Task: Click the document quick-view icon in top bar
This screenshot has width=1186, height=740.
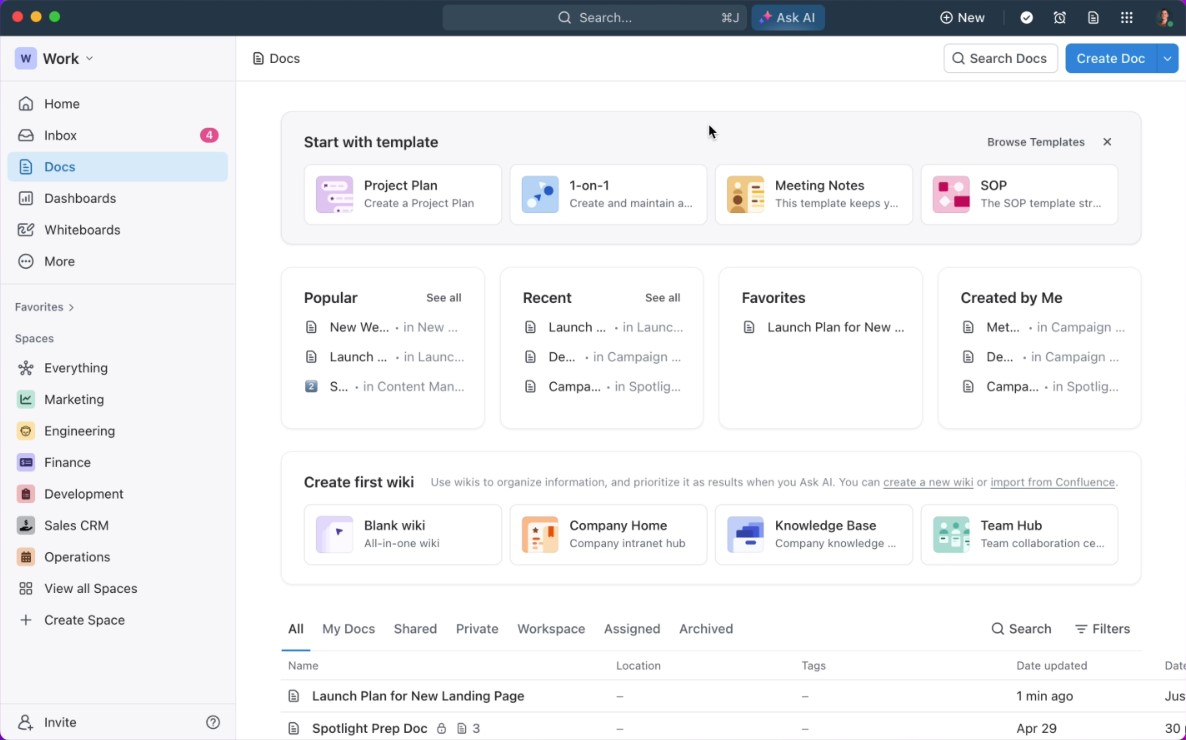Action: tap(1093, 17)
